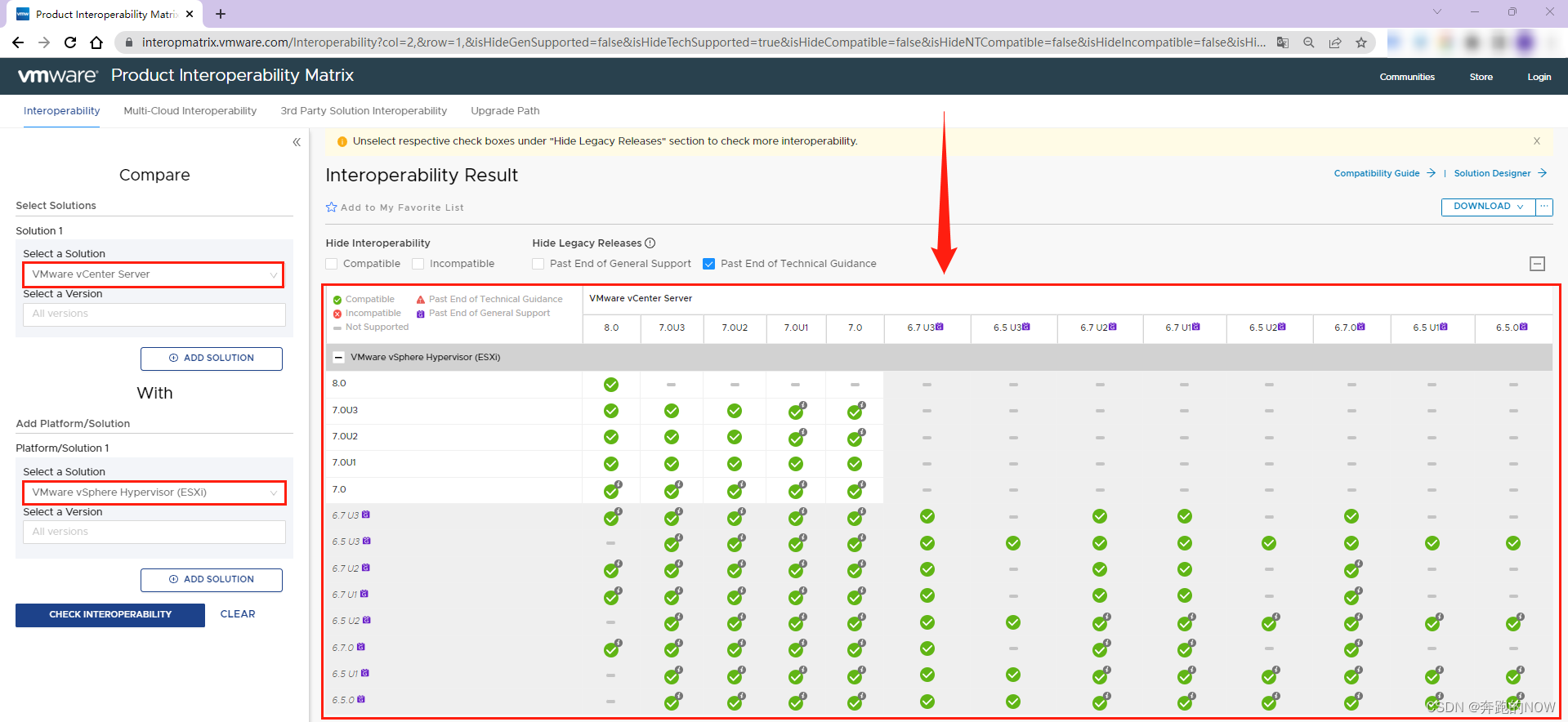Click checkmark for ESXi 6.5 U3 and vCenter 6.5.0
Image resolution: width=1568 pixels, height=722 pixels.
[1513, 543]
